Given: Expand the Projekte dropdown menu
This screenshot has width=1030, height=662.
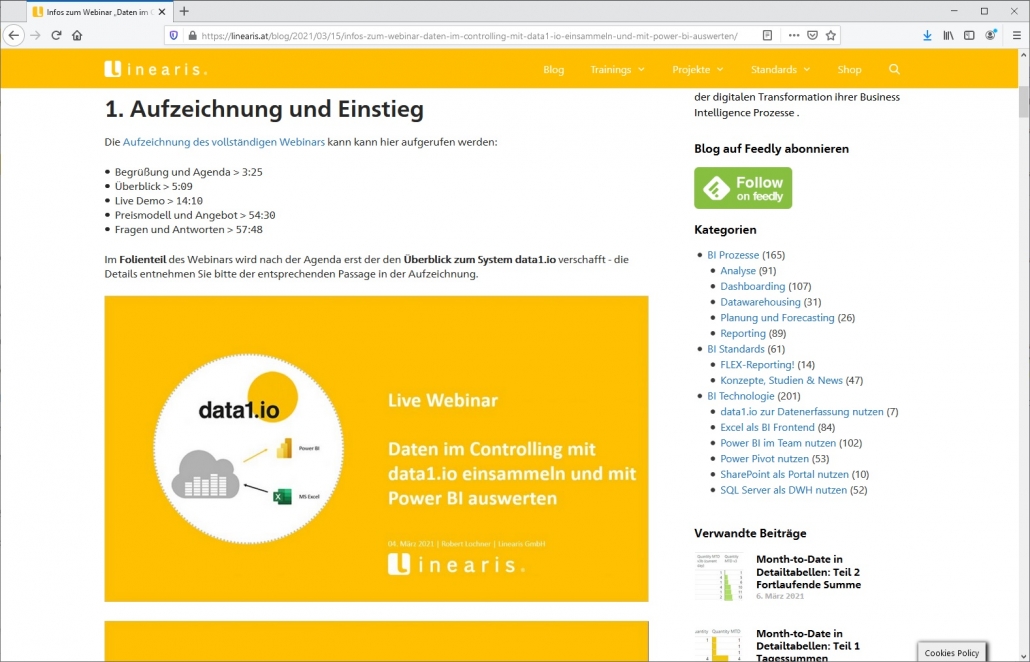Looking at the screenshot, I should [698, 70].
